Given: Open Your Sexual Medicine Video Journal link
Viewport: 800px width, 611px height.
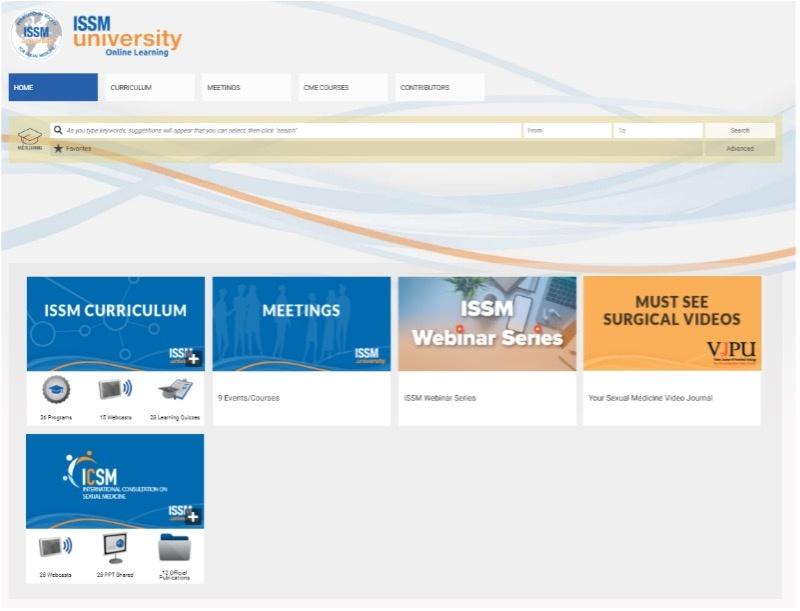Looking at the screenshot, I should 650,398.
